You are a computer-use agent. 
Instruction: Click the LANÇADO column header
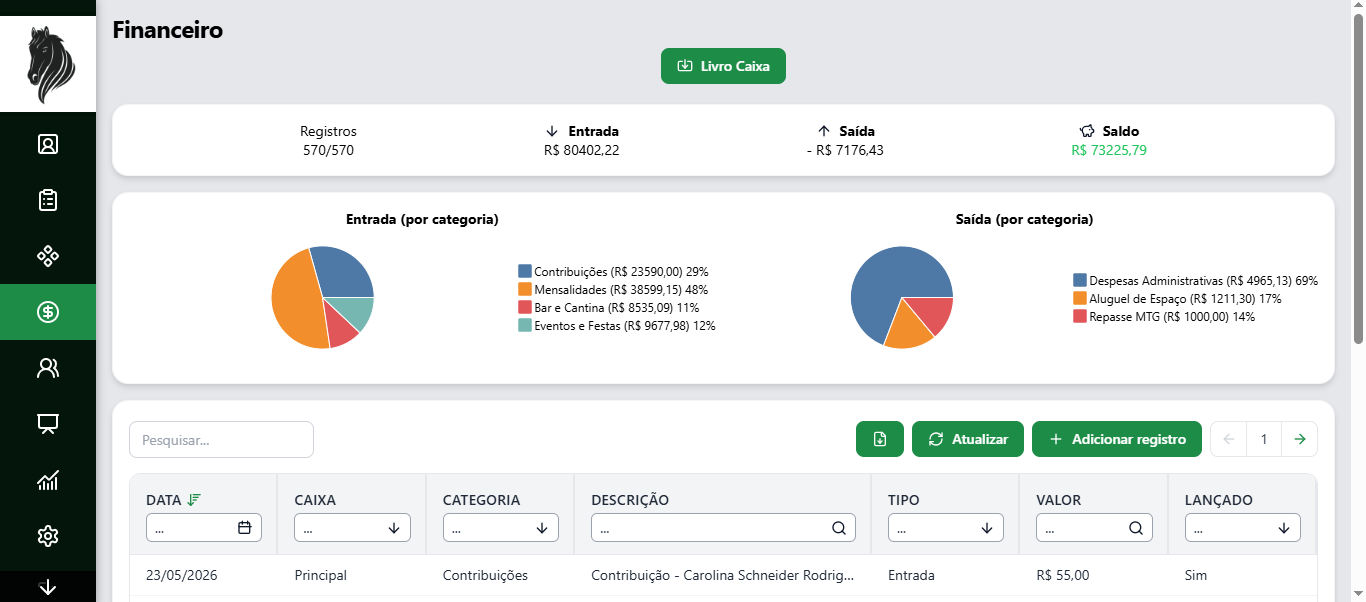click(1219, 500)
